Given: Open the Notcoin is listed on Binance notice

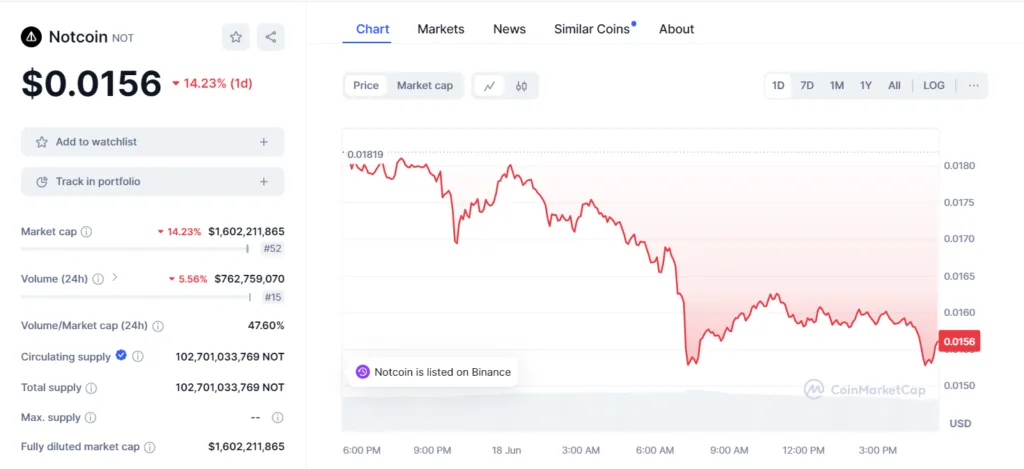Looking at the screenshot, I should tap(432, 372).
